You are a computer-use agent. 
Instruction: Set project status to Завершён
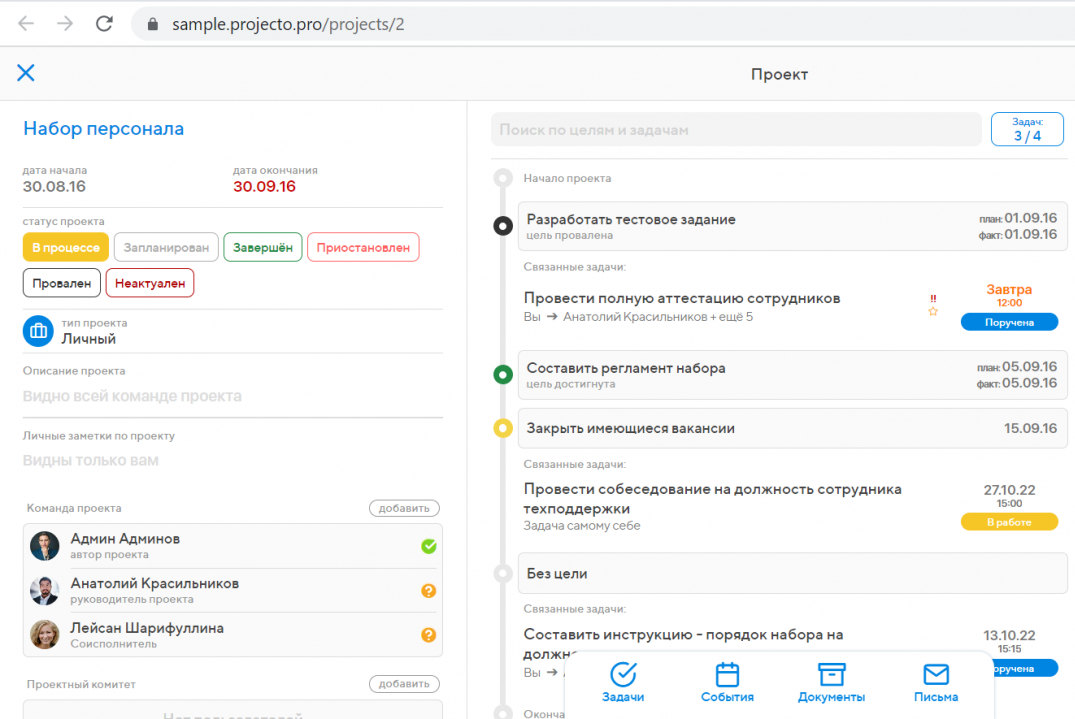point(263,247)
